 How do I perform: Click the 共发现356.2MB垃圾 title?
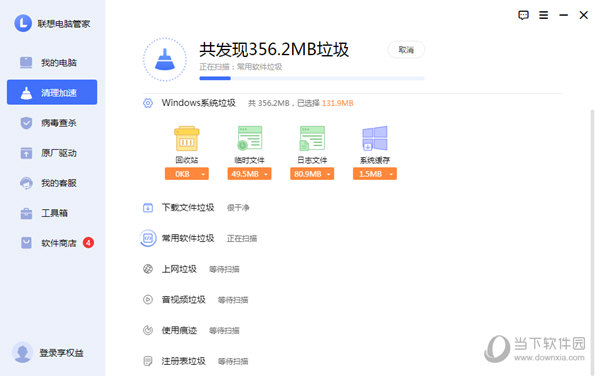pos(274,49)
